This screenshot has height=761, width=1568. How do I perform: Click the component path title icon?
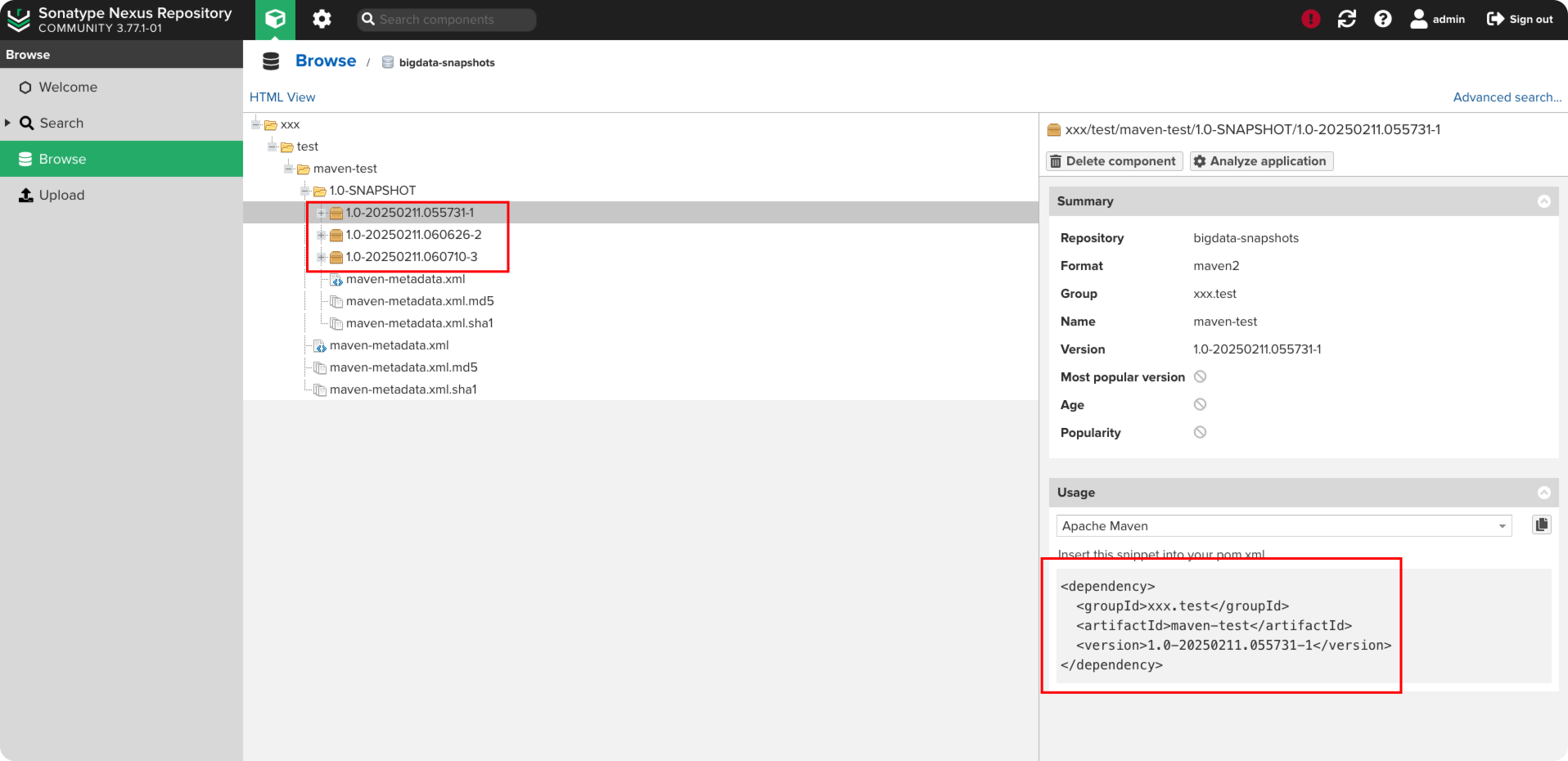[x=1054, y=129]
